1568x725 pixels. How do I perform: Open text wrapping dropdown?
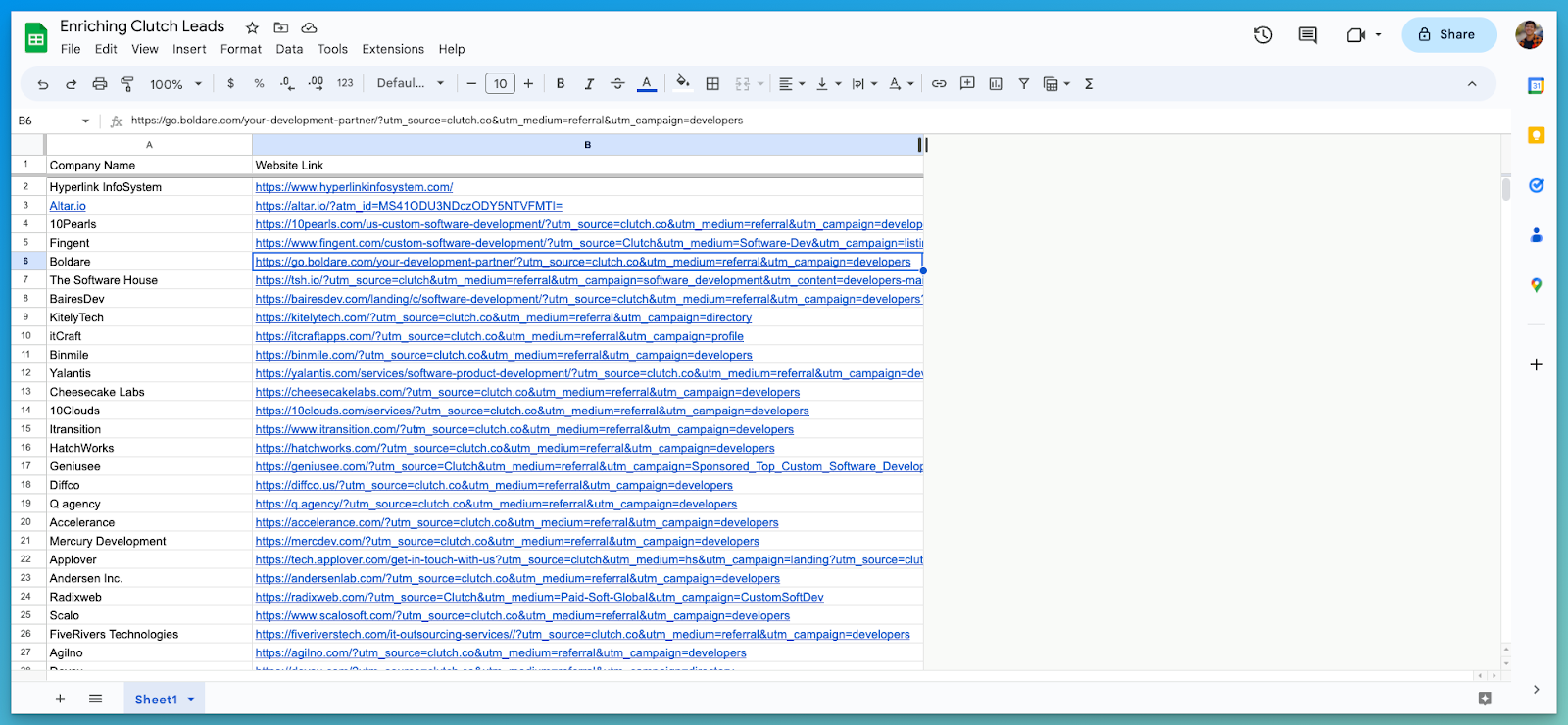pos(864,84)
